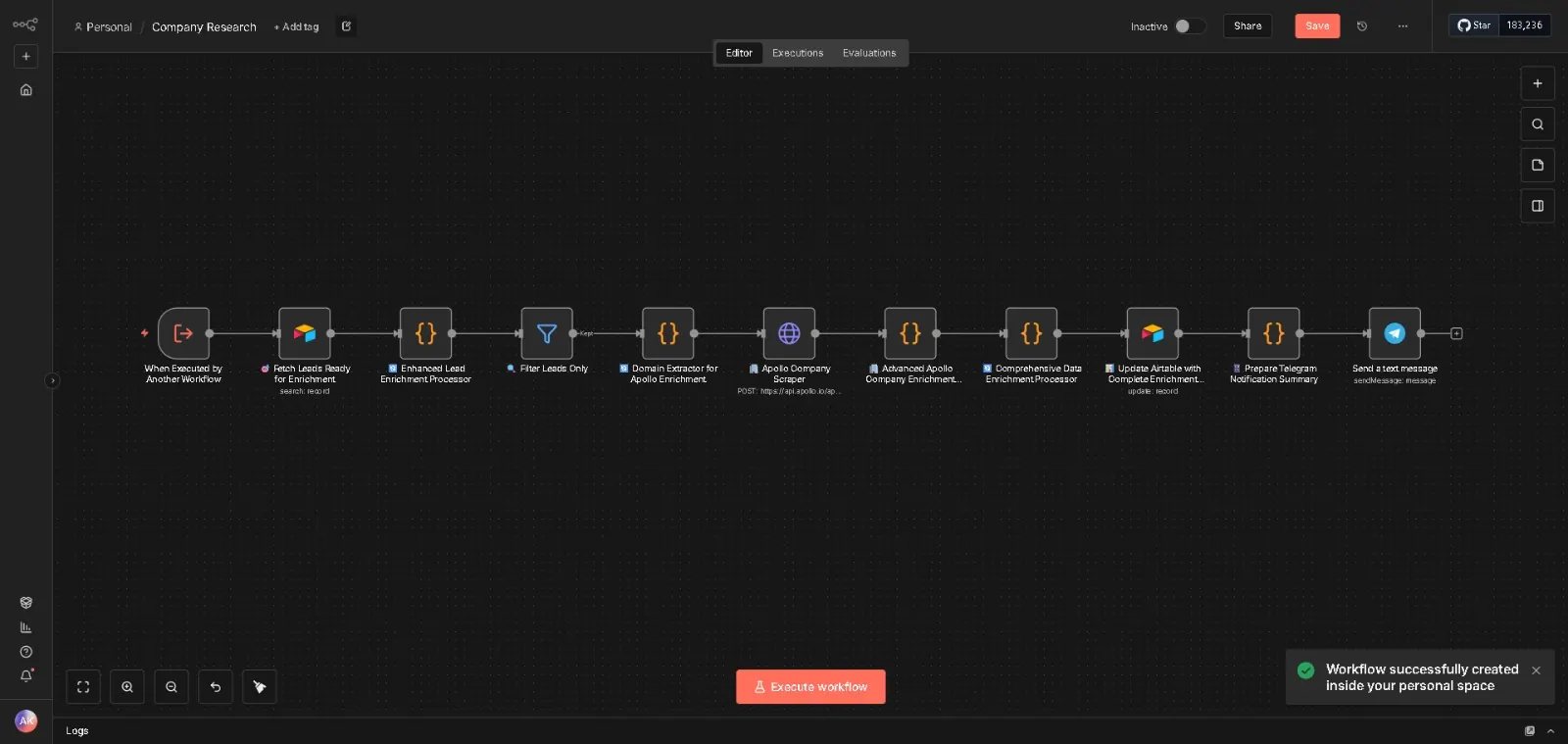This screenshot has height=744, width=1568.
Task: Select When Executed by Another Workflow trigger node
Action: 183,333
